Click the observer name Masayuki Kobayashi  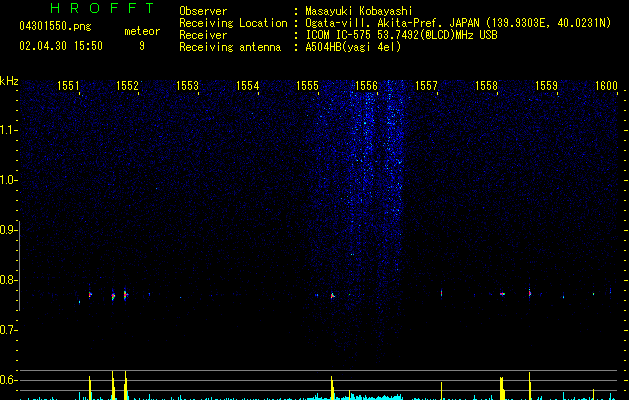coord(359,11)
